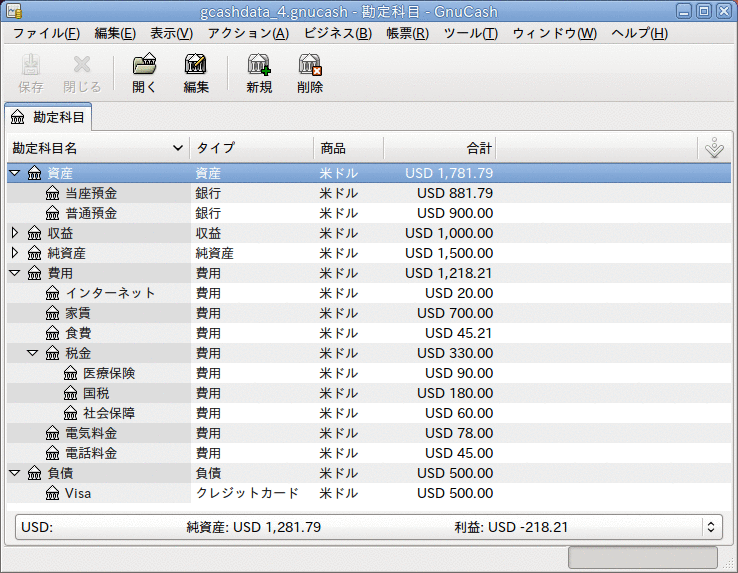738x573 pixels.
Task: Select the インターネット expense account name
Action: pos(110,293)
